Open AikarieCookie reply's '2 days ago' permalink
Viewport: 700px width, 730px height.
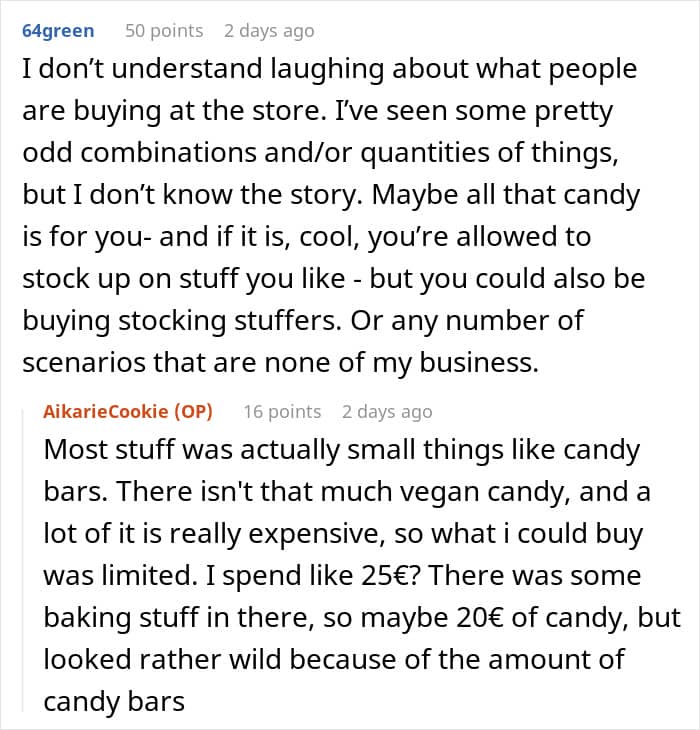click(x=387, y=412)
